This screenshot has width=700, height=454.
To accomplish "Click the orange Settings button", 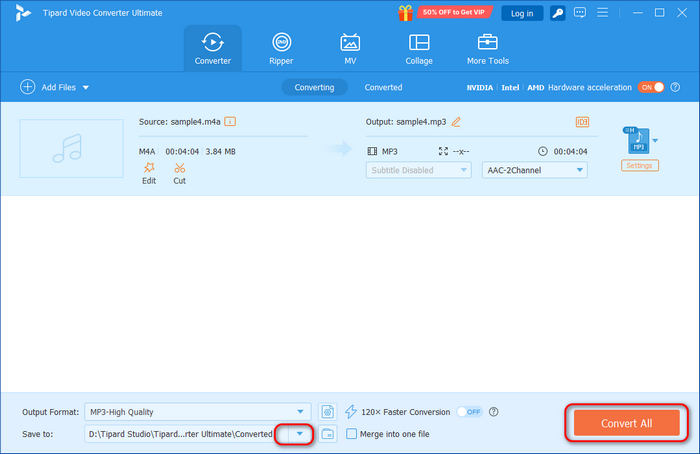I will [x=639, y=166].
